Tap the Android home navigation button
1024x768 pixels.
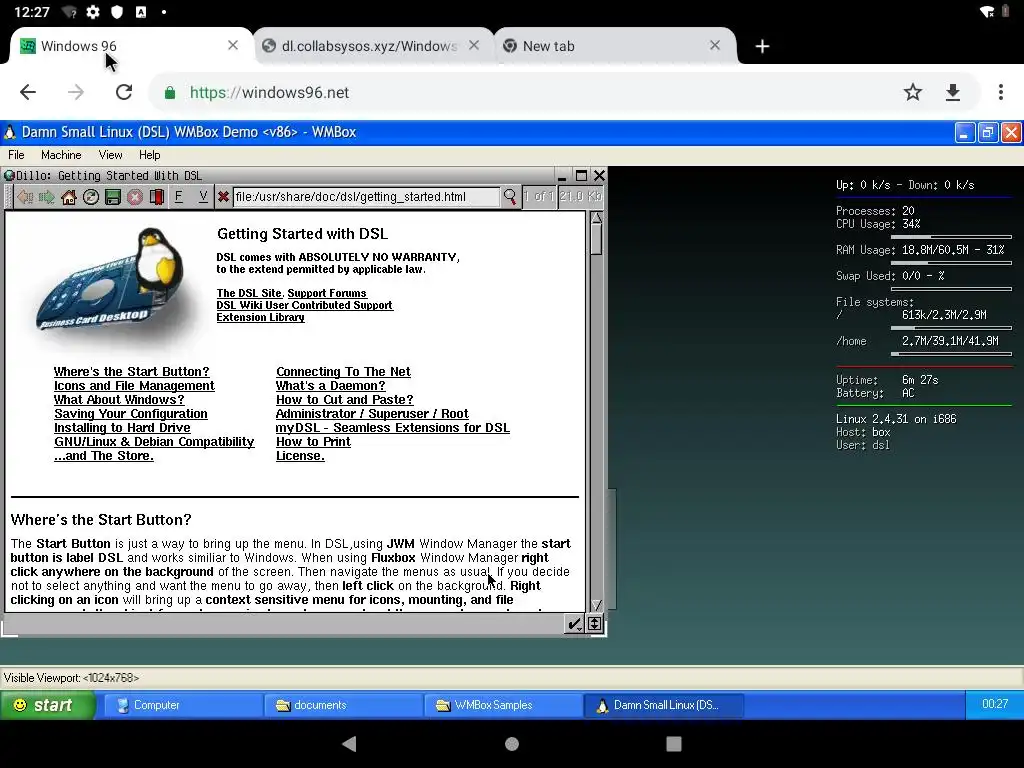[512, 743]
